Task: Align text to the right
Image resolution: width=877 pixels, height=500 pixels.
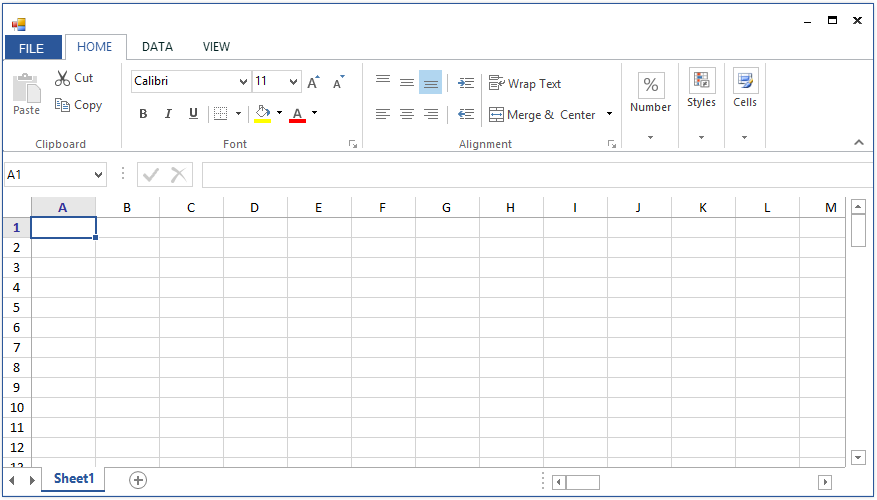Action: point(431,114)
